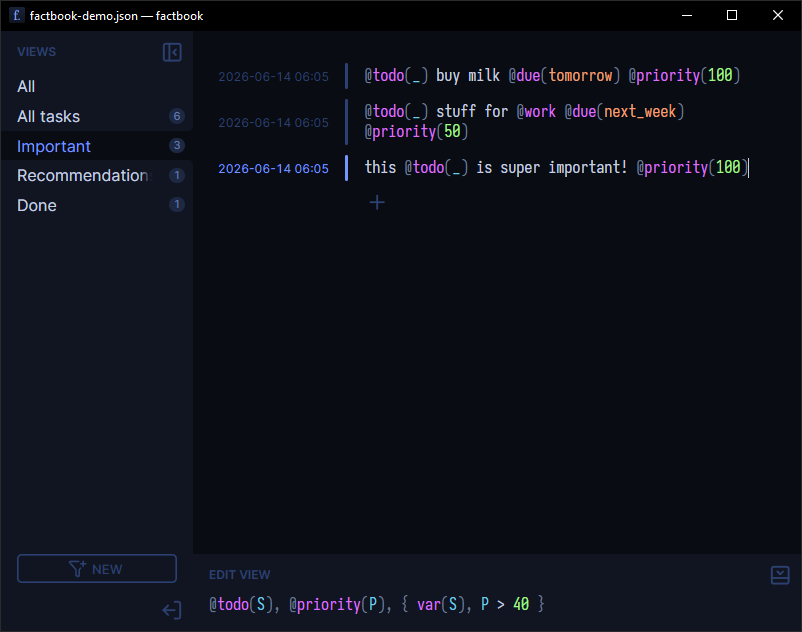The image size is (802, 632).
Task: Click the Recommendations count badge 1
Action: (176, 175)
